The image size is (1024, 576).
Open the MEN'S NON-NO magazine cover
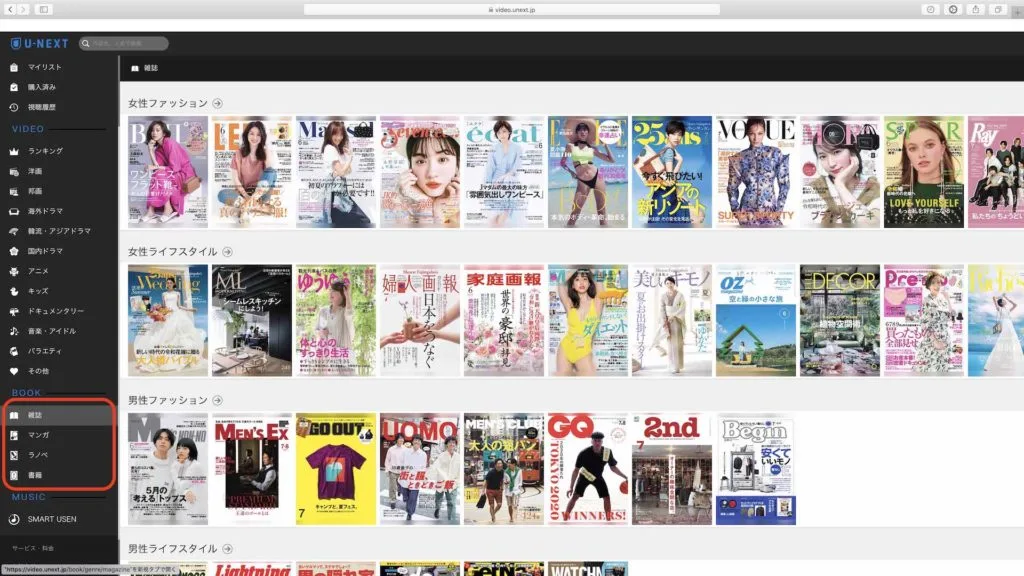pos(168,469)
